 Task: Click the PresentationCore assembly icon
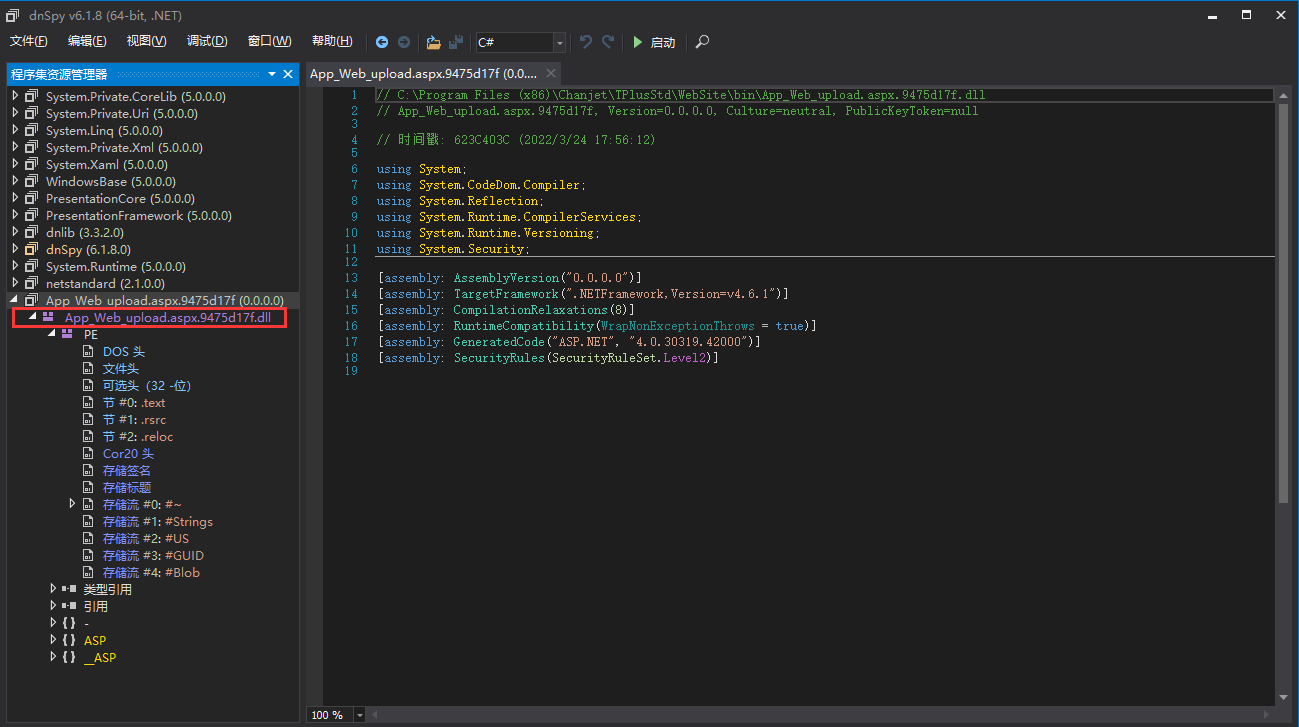click(32, 198)
